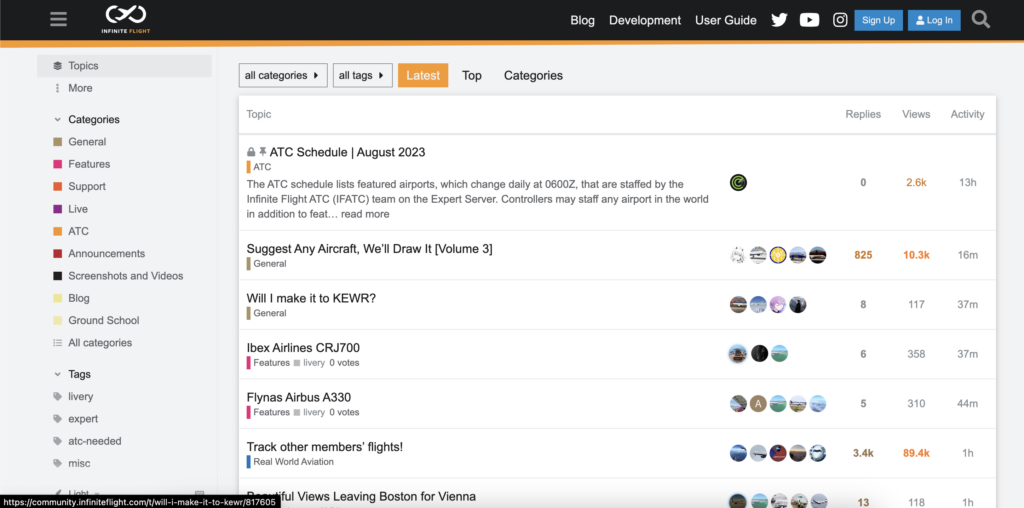This screenshot has height=508, width=1024.
Task: Click last avatar in Suggest Any Aircraft row
Action: point(818,255)
